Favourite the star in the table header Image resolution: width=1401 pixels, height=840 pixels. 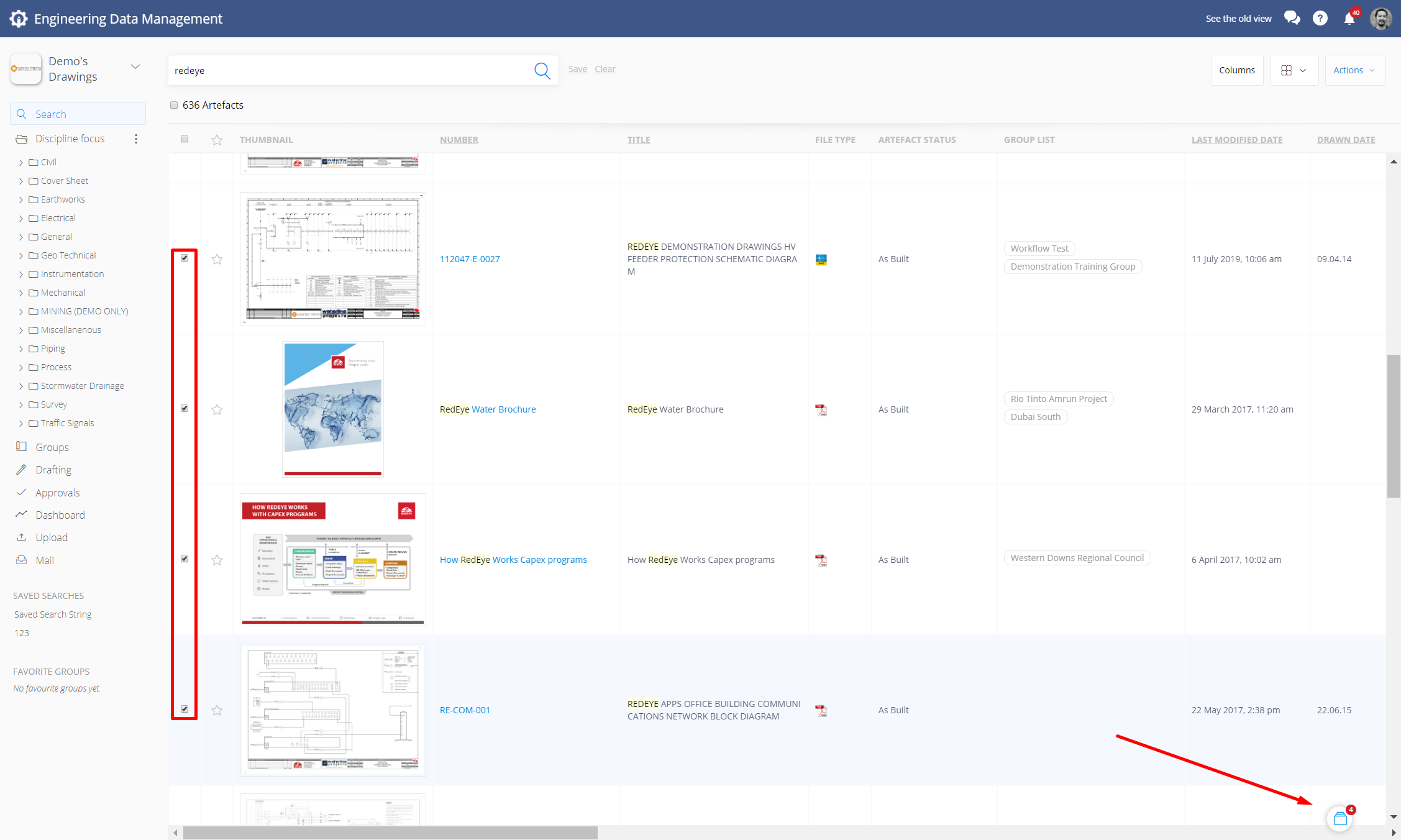pyautogui.click(x=217, y=140)
